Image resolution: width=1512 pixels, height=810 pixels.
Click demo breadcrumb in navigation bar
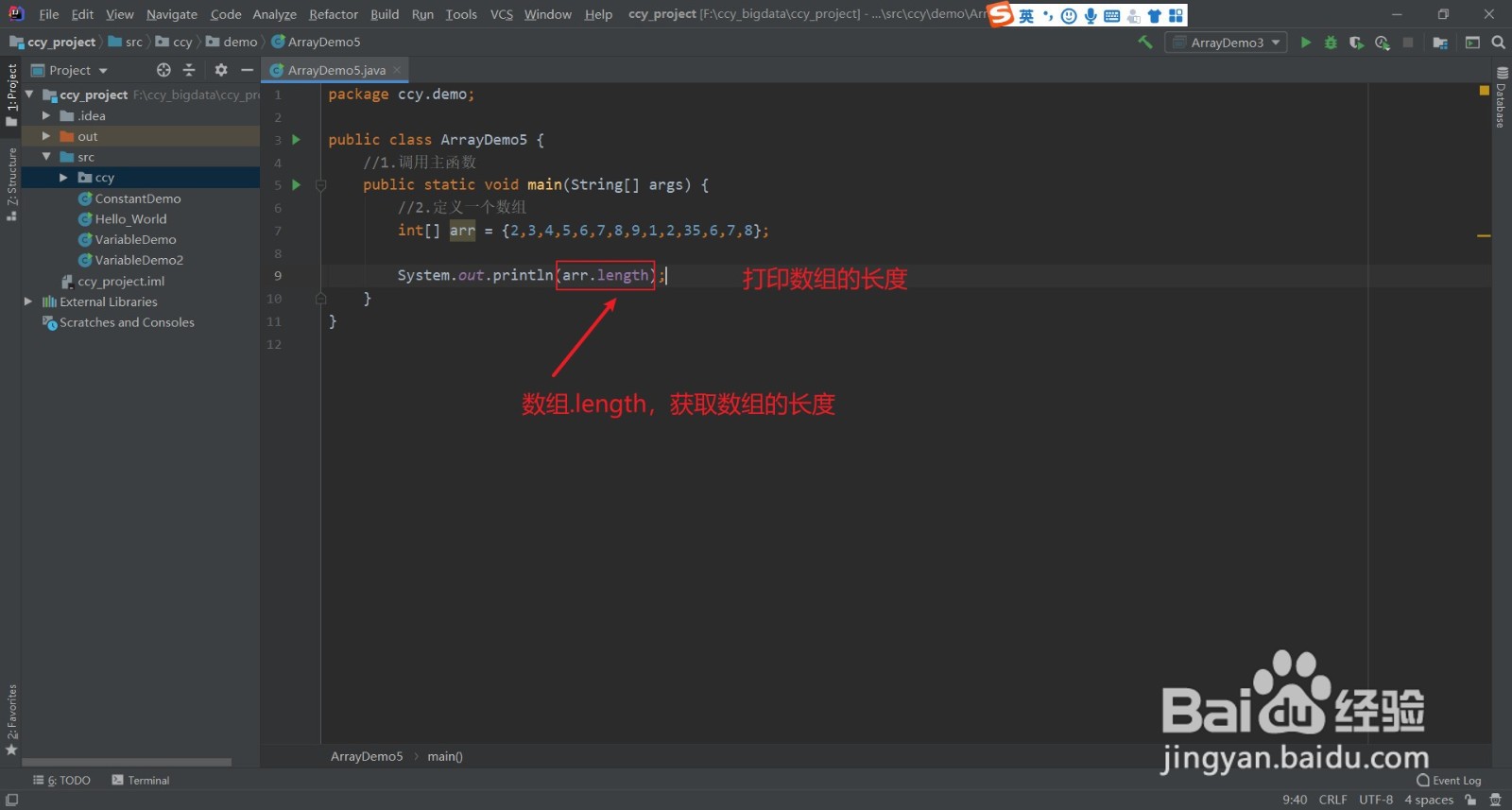coord(232,42)
